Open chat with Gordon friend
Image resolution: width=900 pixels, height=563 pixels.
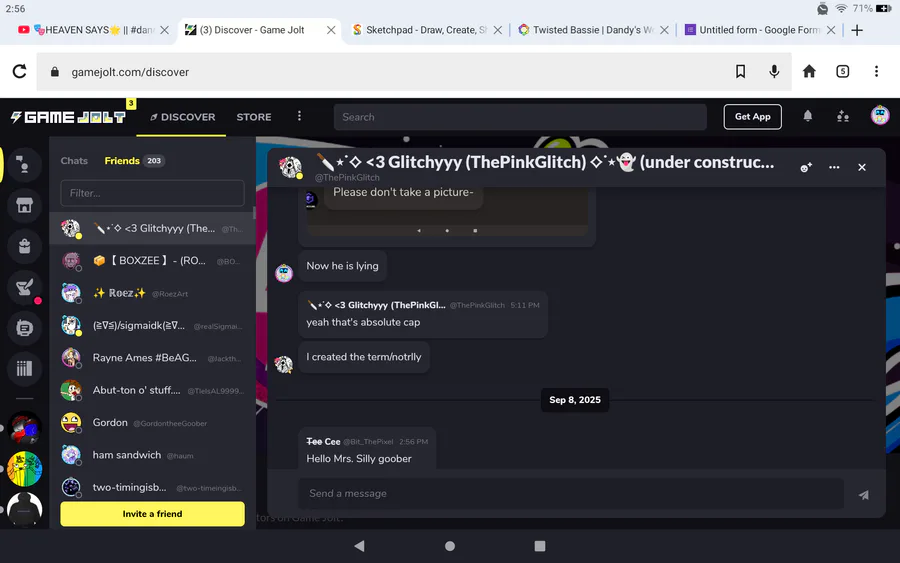point(152,422)
